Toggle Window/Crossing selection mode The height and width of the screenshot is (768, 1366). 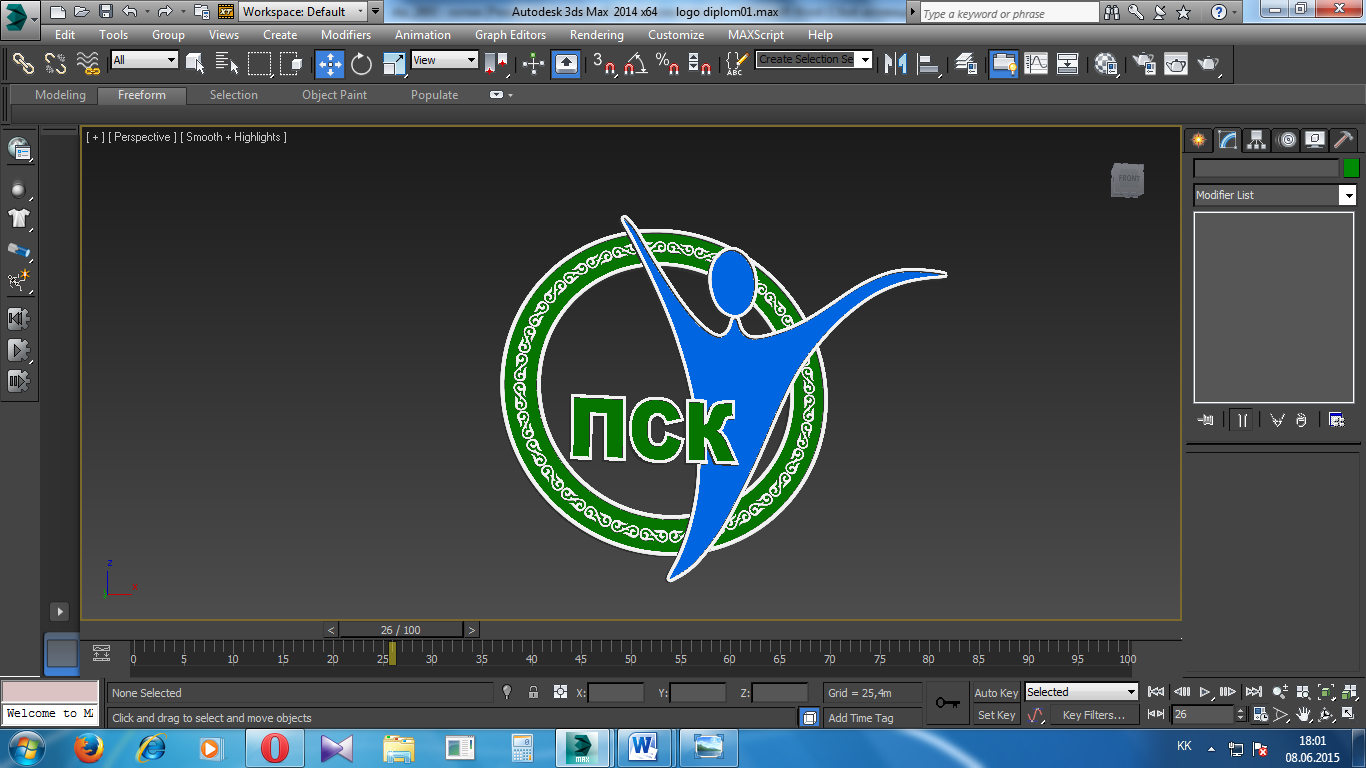pos(292,63)
